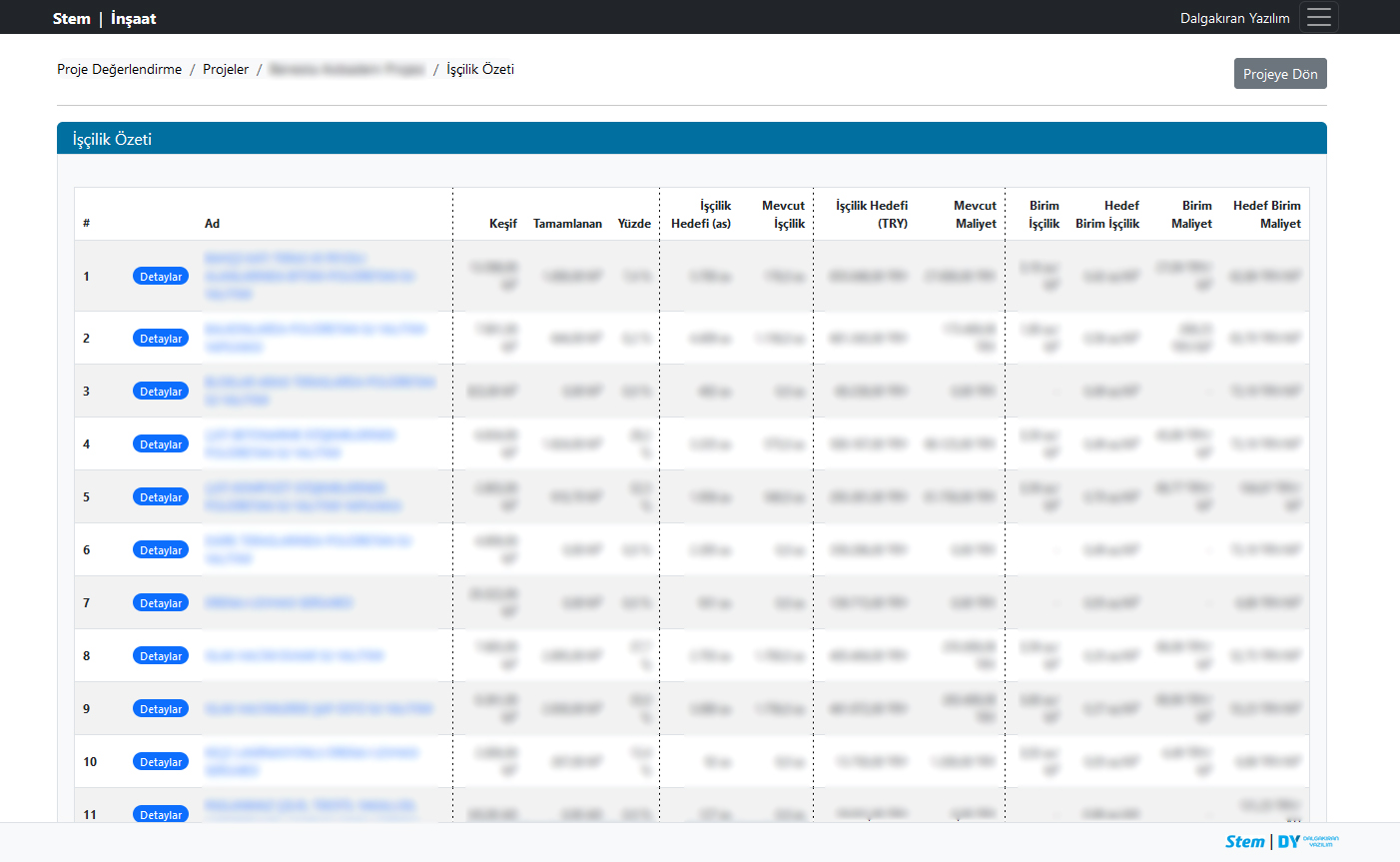Viewport: 1400px width, 862px height.
Task: View details of row 10
Action: 161,762
